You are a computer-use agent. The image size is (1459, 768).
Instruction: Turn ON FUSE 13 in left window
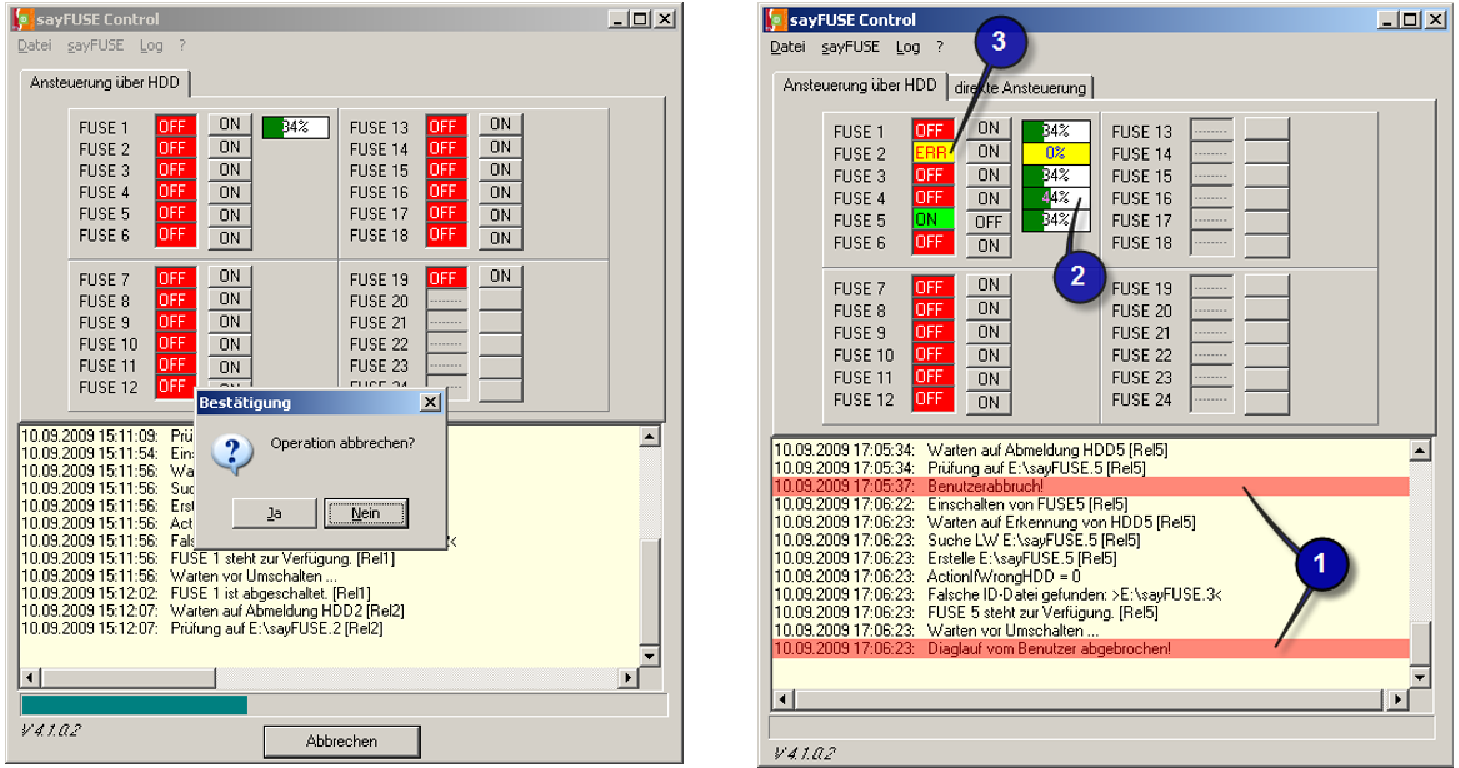point(500,124)
